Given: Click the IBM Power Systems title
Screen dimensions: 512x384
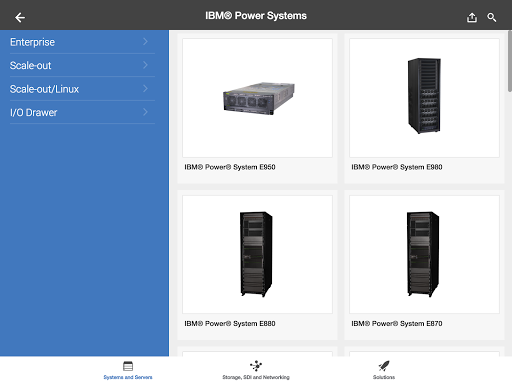Looking at the screenshot, I should pos(256,16).
